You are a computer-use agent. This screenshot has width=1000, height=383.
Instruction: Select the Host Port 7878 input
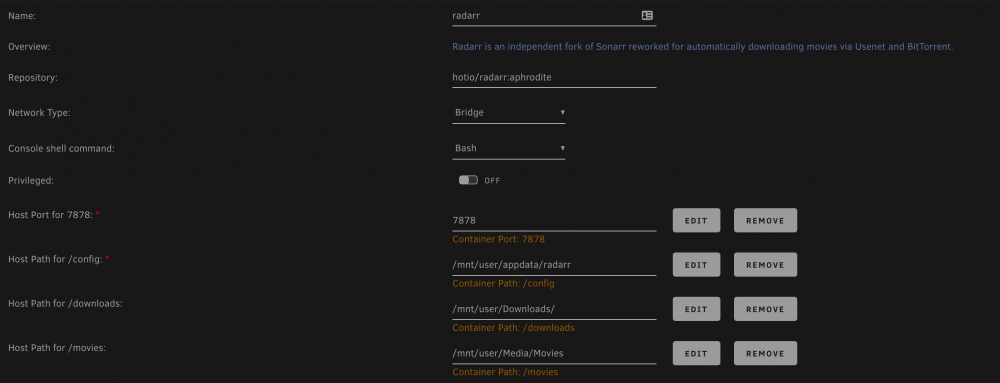[554, 220]
